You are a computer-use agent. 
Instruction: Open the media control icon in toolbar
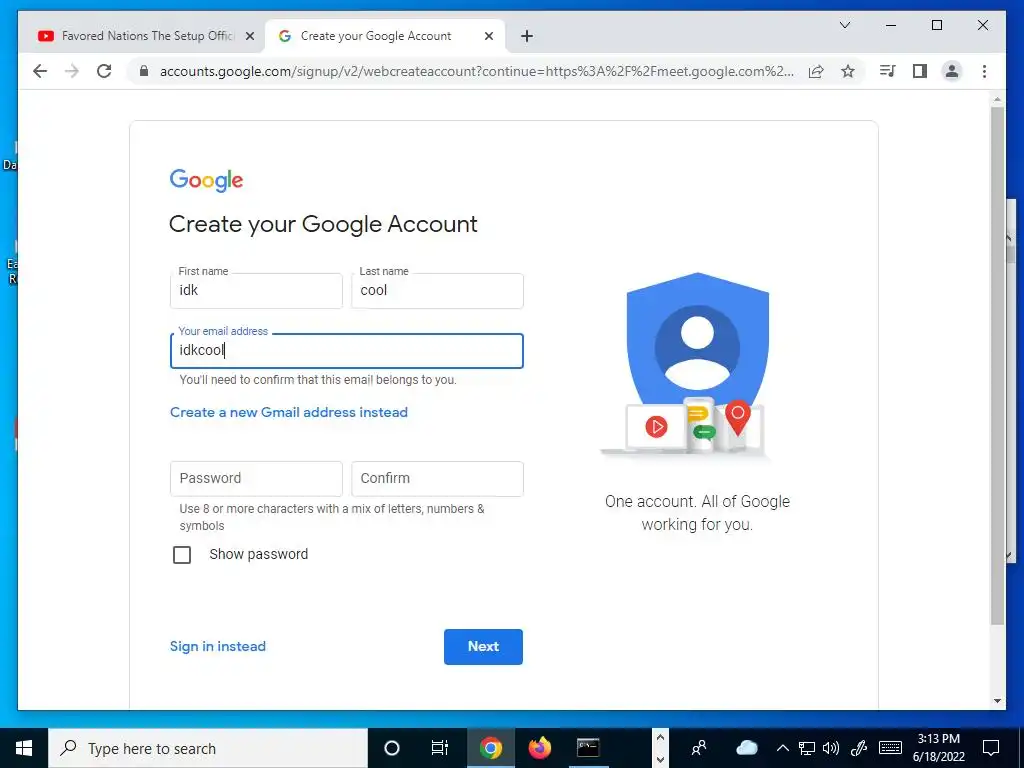(888, 71)
